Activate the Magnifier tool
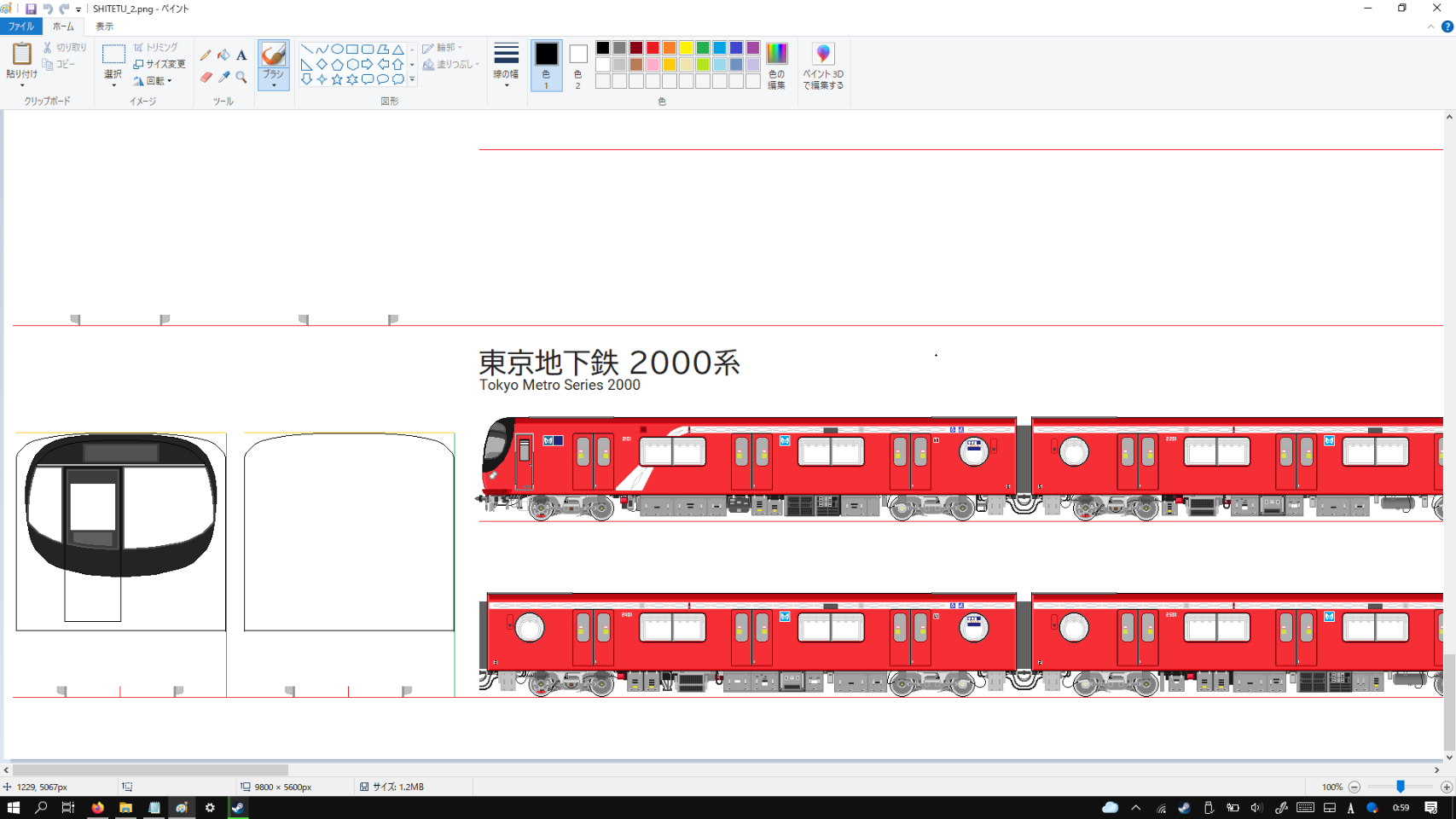The width and height of the screenshot is (1456, 819). [x=241, y=78]
